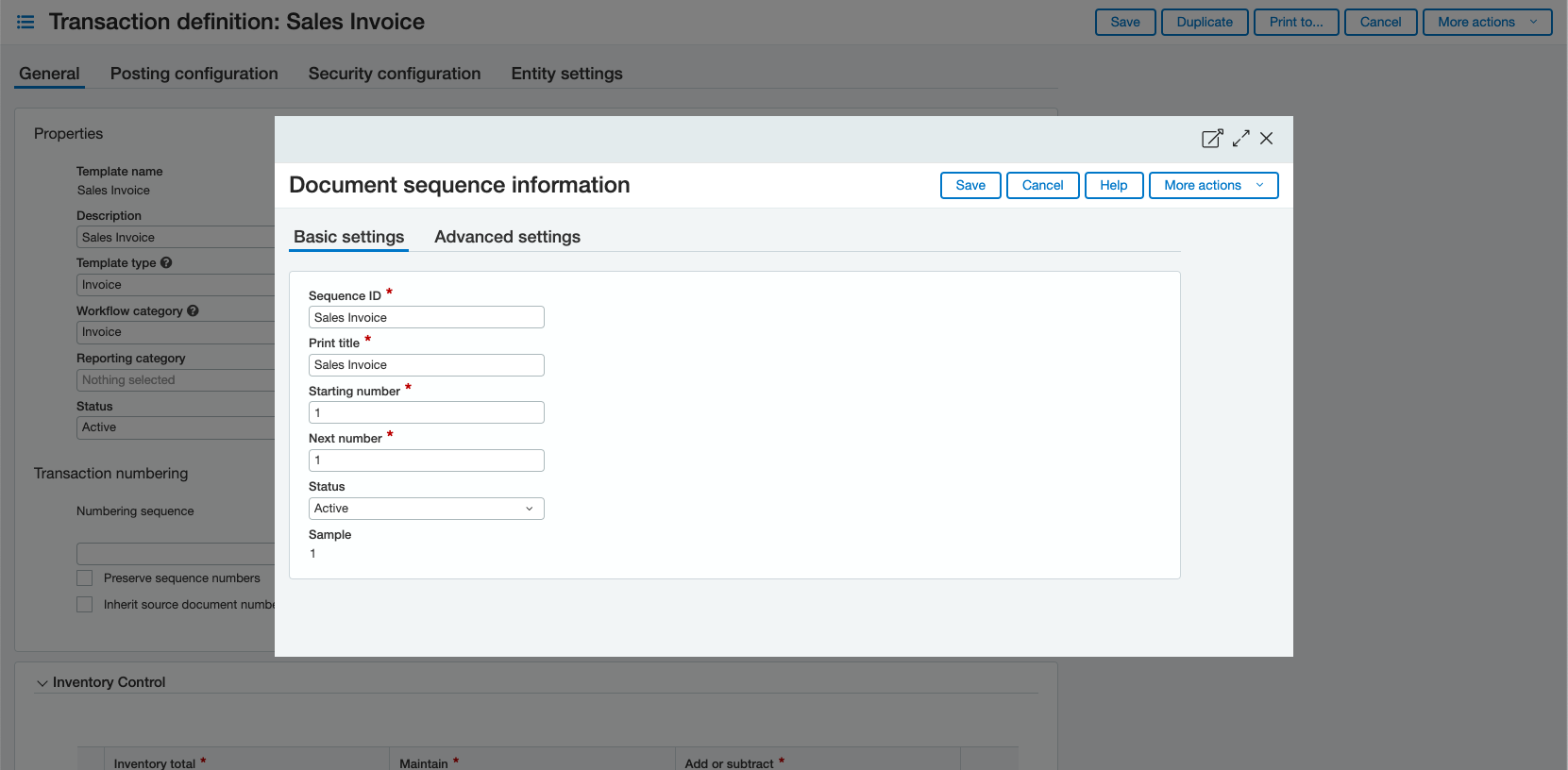Screen dimensions: 1568x770
Task: Open Help in the dialog
Action: pyautogui.click(x=1114, y=185)
